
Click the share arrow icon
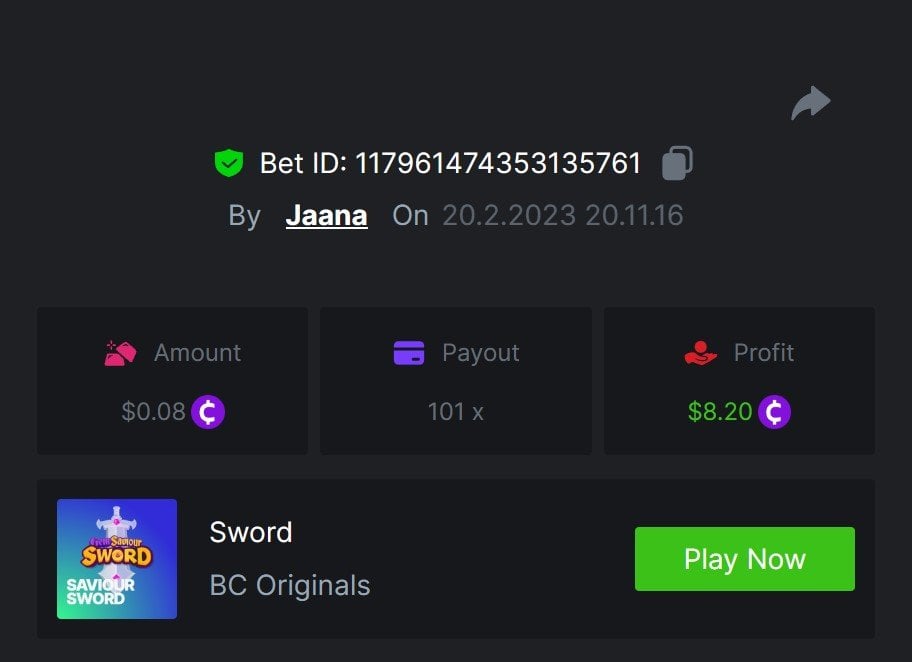pos(811,103)
